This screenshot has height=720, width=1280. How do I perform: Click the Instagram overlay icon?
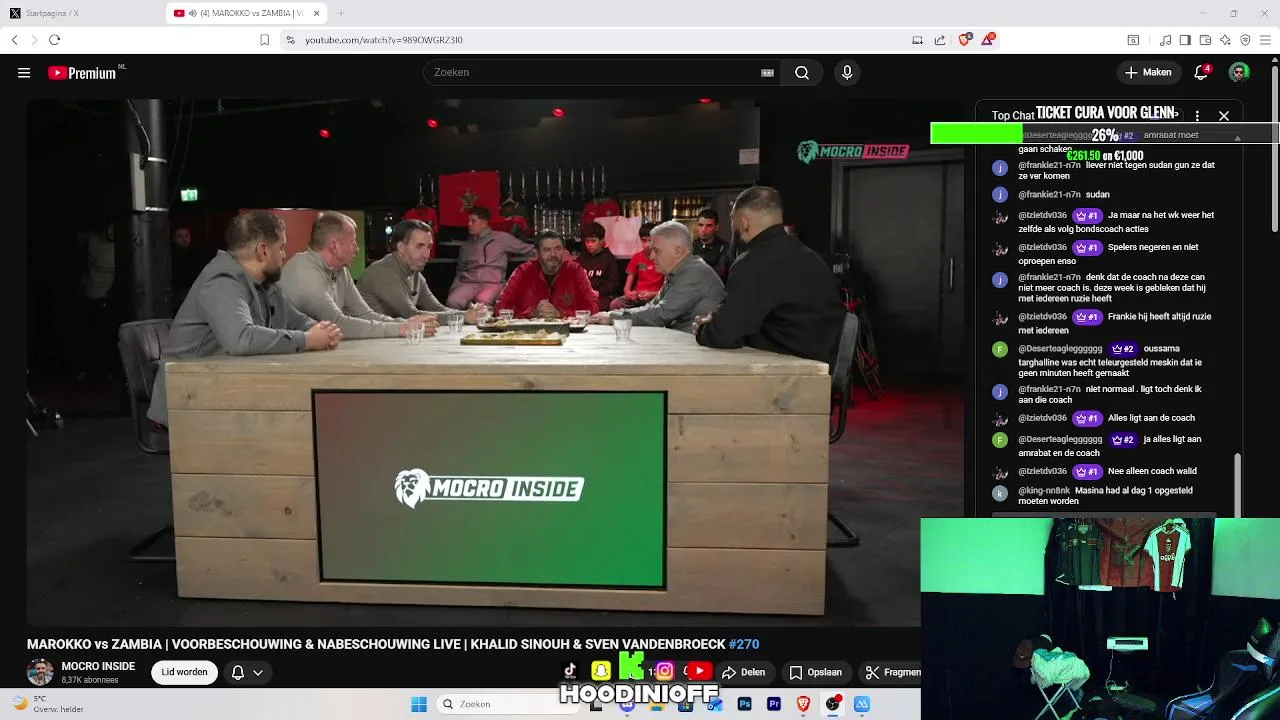tap(664, 671)
